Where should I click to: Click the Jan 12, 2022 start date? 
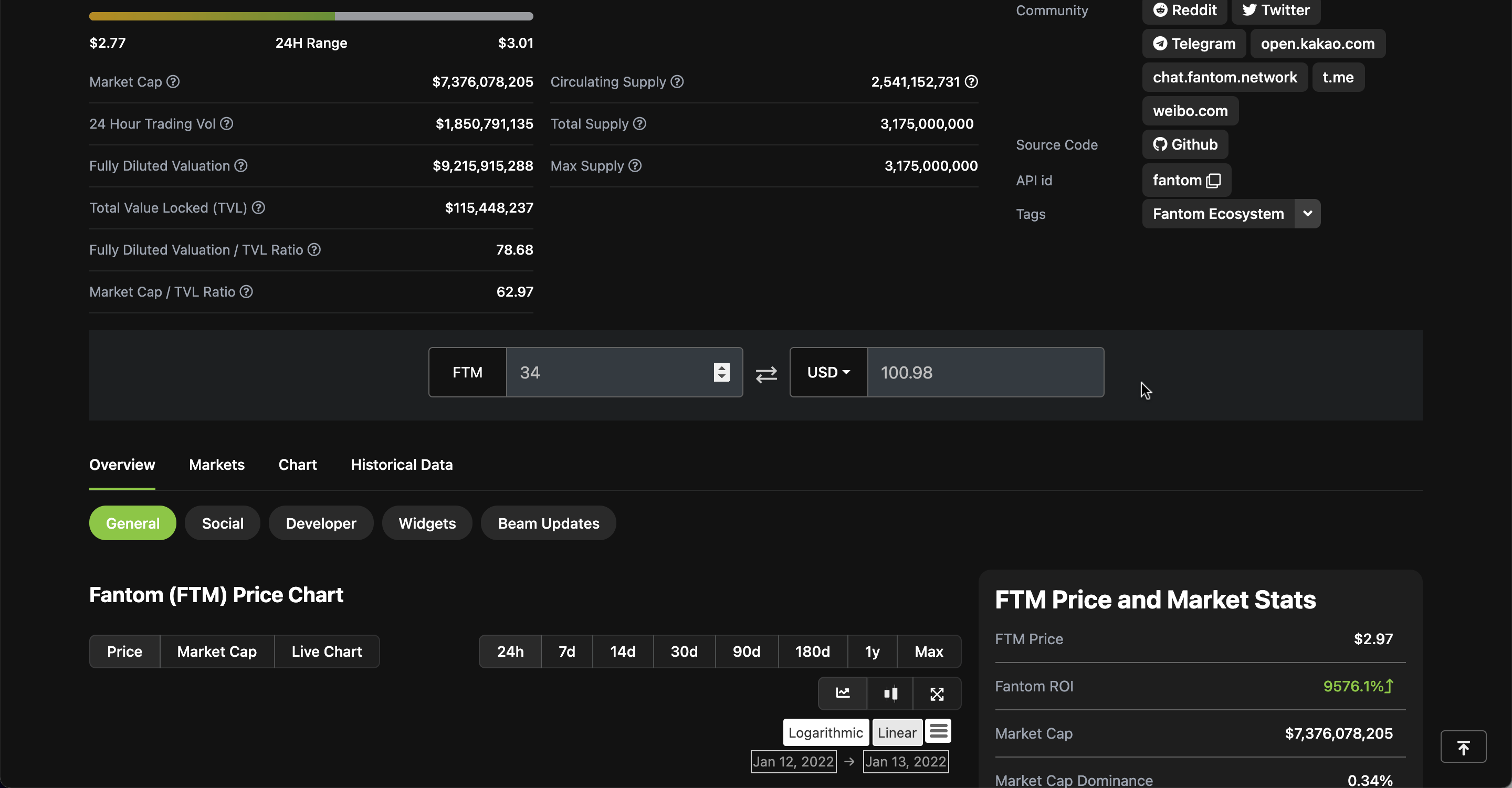pyautogui.click(x=794, y=762)
